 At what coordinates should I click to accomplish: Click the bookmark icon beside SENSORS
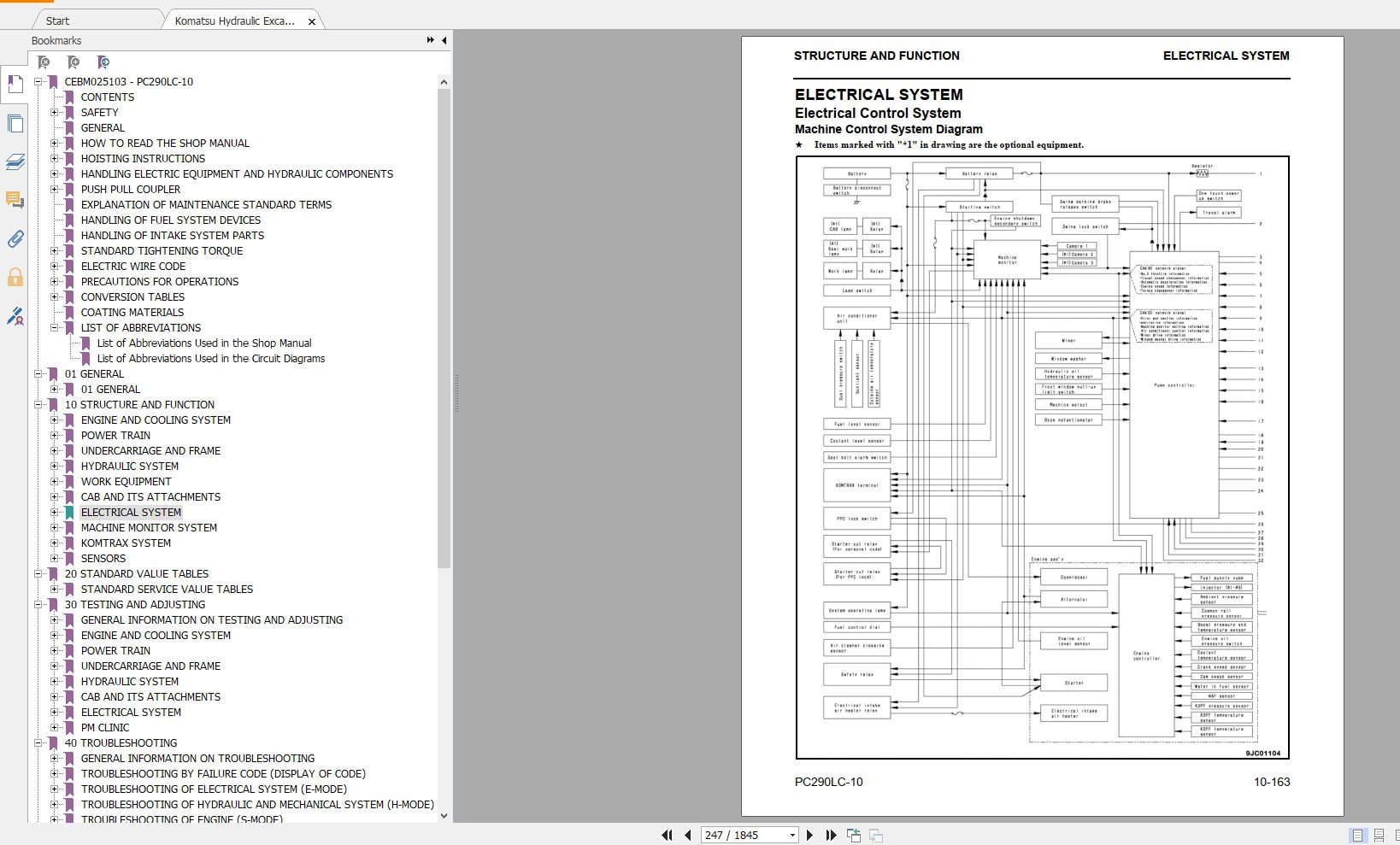(69, 559)
